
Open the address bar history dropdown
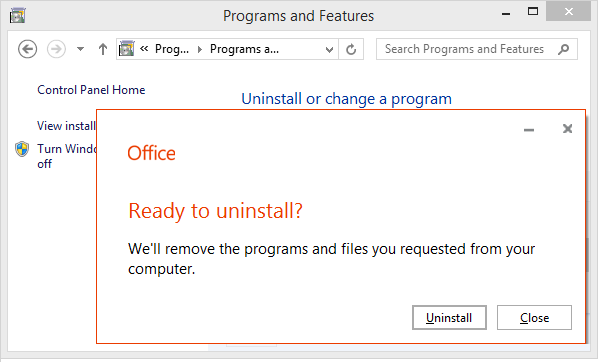329,49
